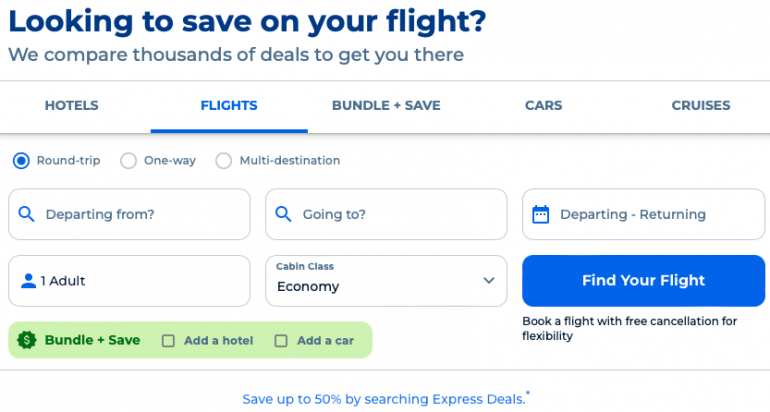
Task: Go to the Cars tab
Action: 543,105
